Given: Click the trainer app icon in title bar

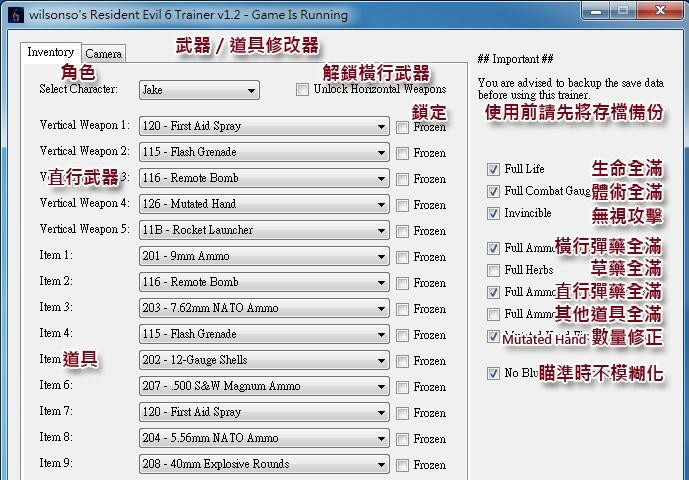Looking at the screenshot, I should click(16, 15).
